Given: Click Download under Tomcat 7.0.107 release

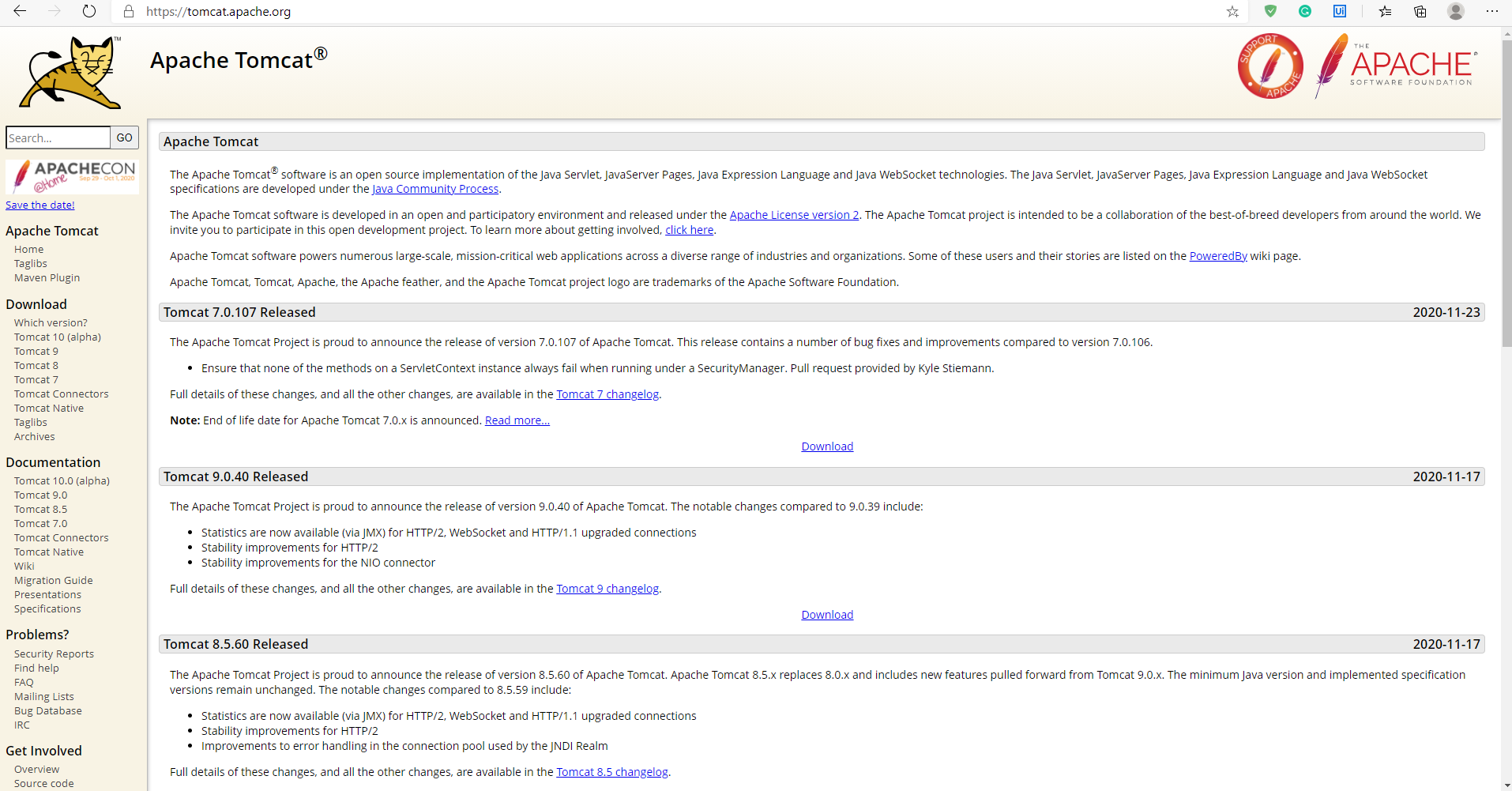Looking at the screenshot, I should [827, 446].
